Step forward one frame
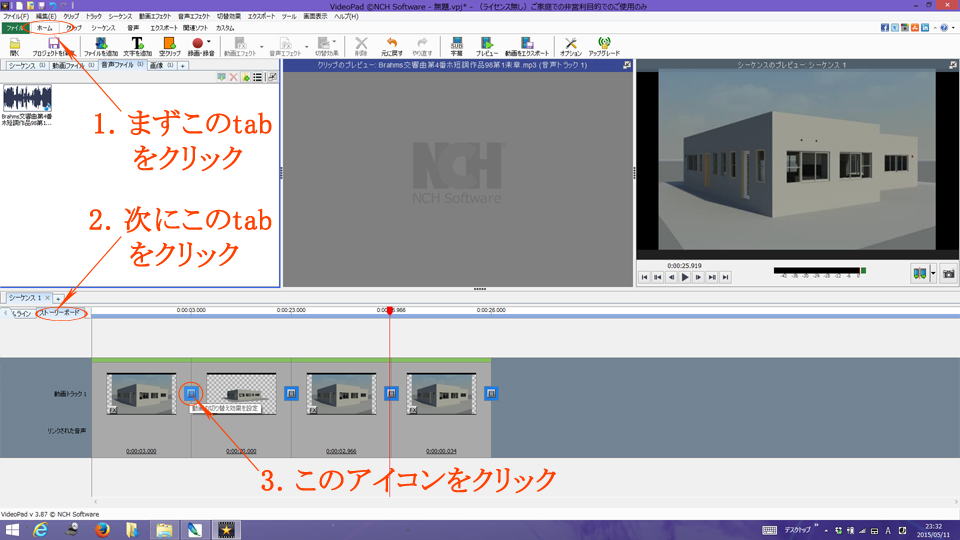This screenshot has height=540, width=960. 698,277
